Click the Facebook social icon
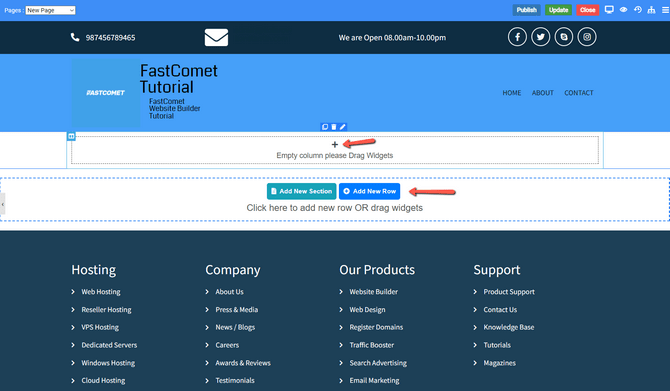 coord(517,37)
